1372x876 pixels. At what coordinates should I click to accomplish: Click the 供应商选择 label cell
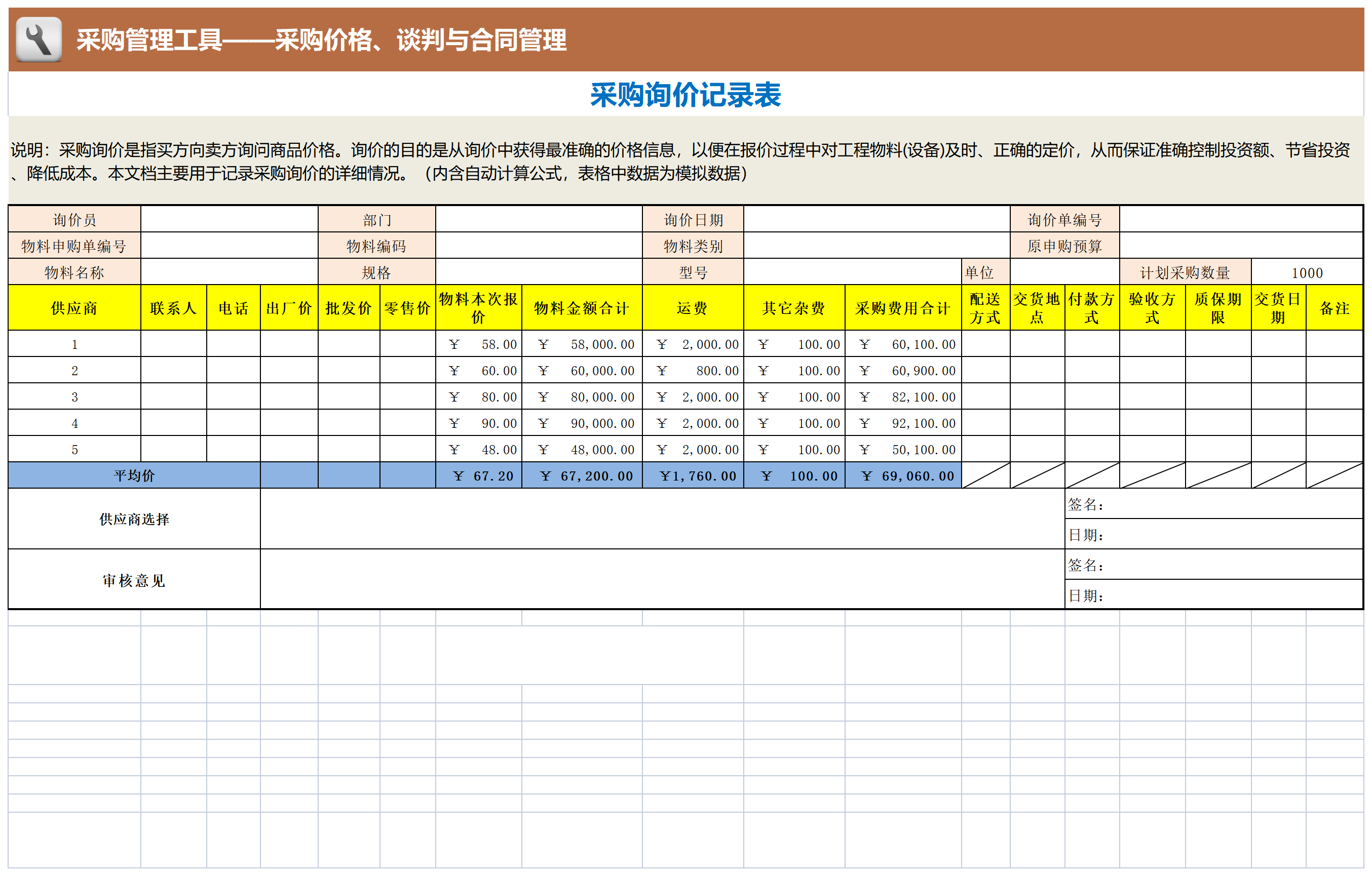pos(134,519)
